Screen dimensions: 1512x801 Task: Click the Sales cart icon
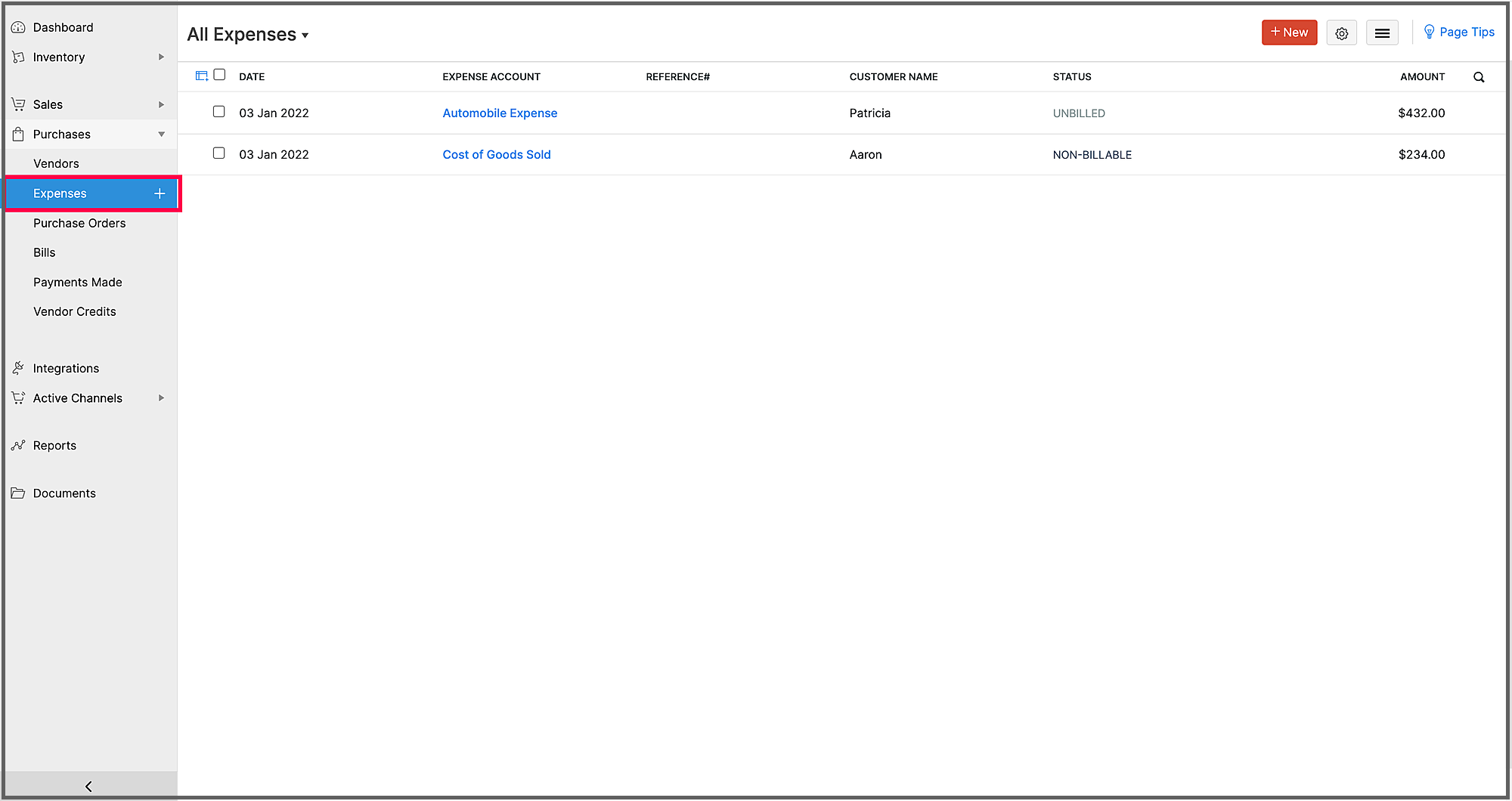18,104
